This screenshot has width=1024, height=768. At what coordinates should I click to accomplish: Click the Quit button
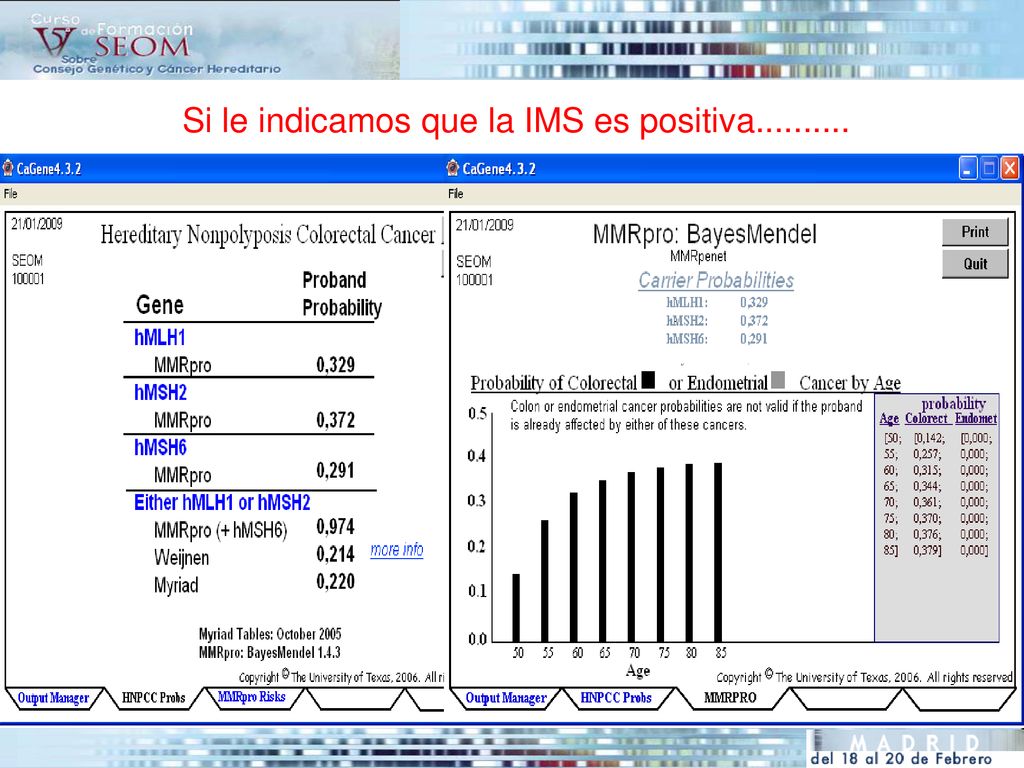pos(975,264)
